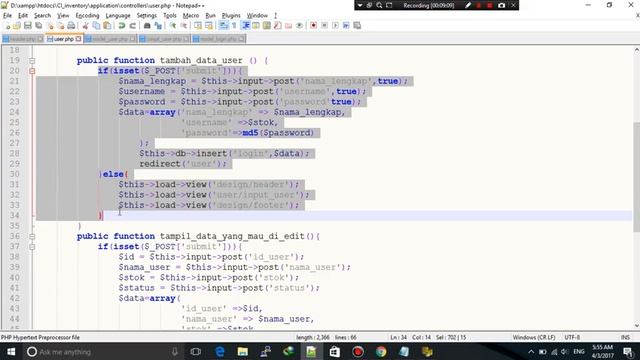Screen dimensions: 640x360
Task: Open the Encoding menu
Action: click(x=87, y=16)
